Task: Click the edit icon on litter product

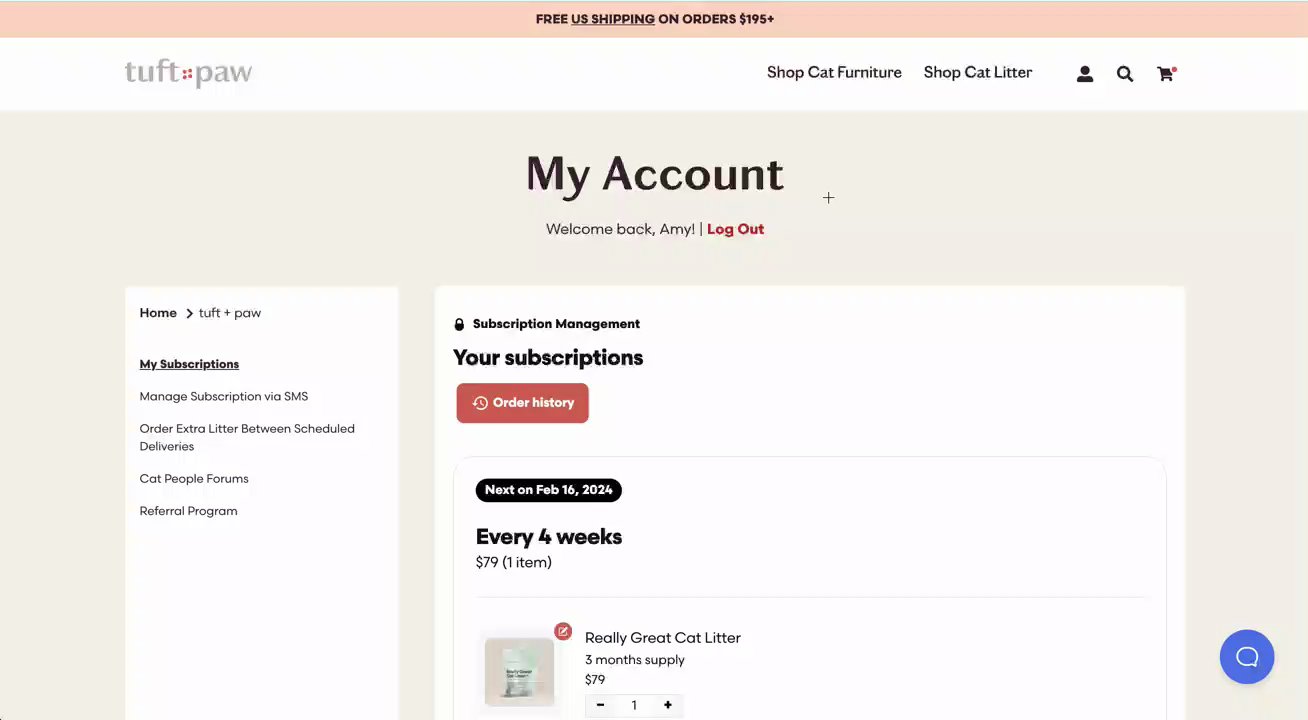Action: click(563, 631)
